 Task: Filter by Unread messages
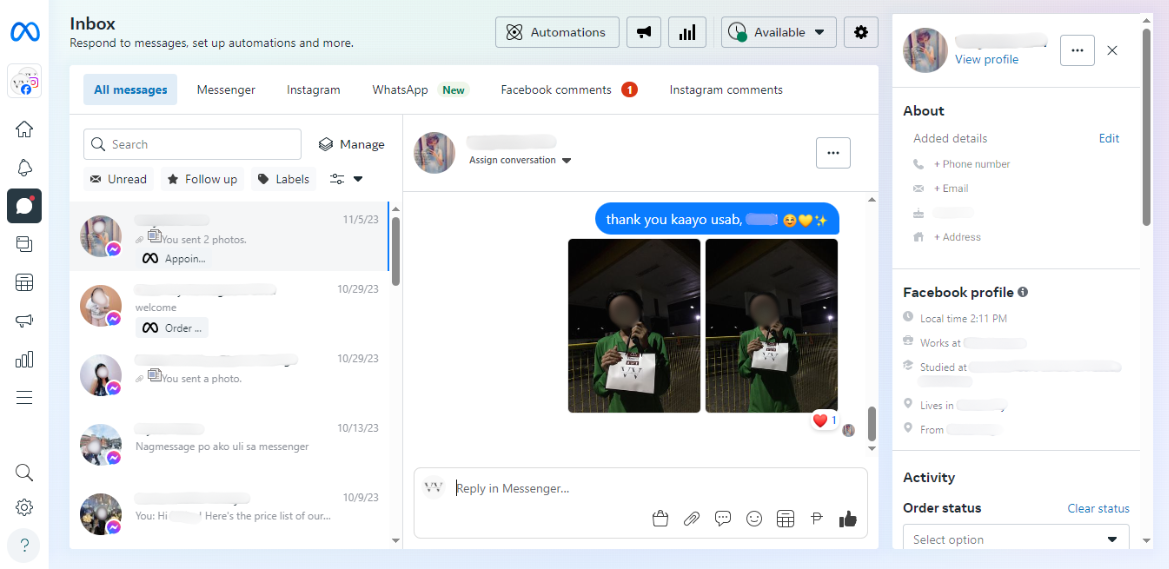coord(119,179)
